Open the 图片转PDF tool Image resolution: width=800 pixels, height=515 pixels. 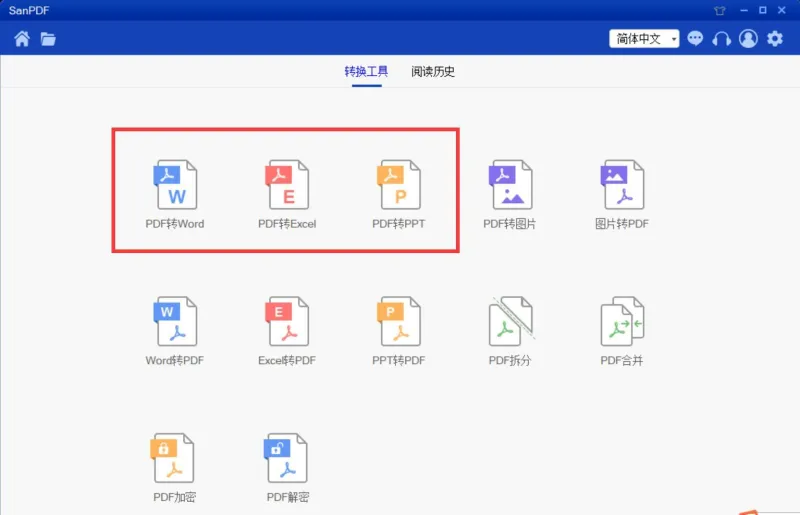pyautogui.click(x=622, y=185)
